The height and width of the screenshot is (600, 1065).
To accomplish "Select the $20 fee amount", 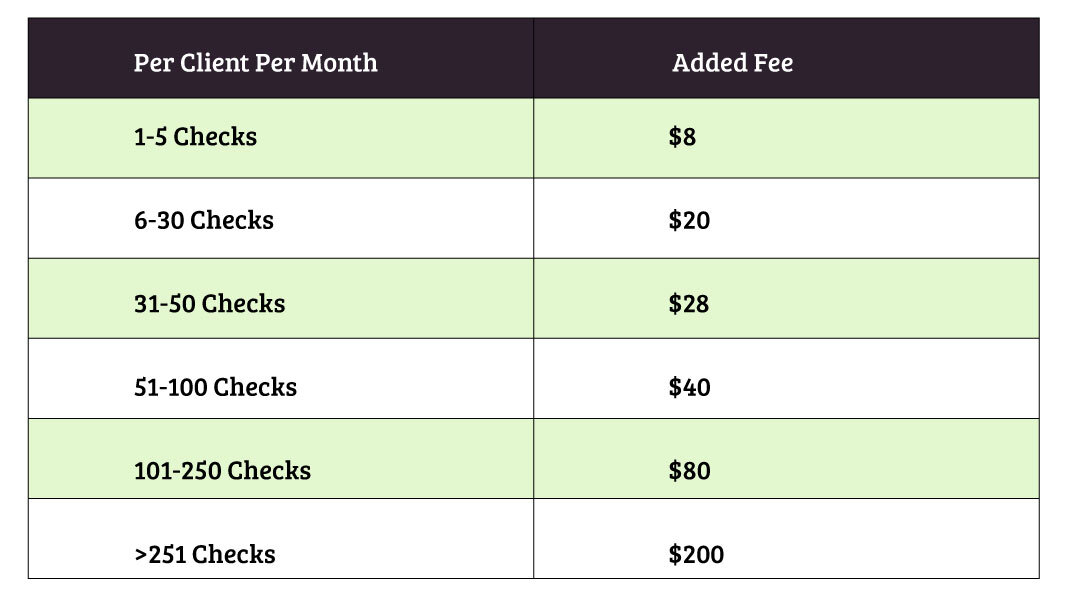I will point(689,220).
